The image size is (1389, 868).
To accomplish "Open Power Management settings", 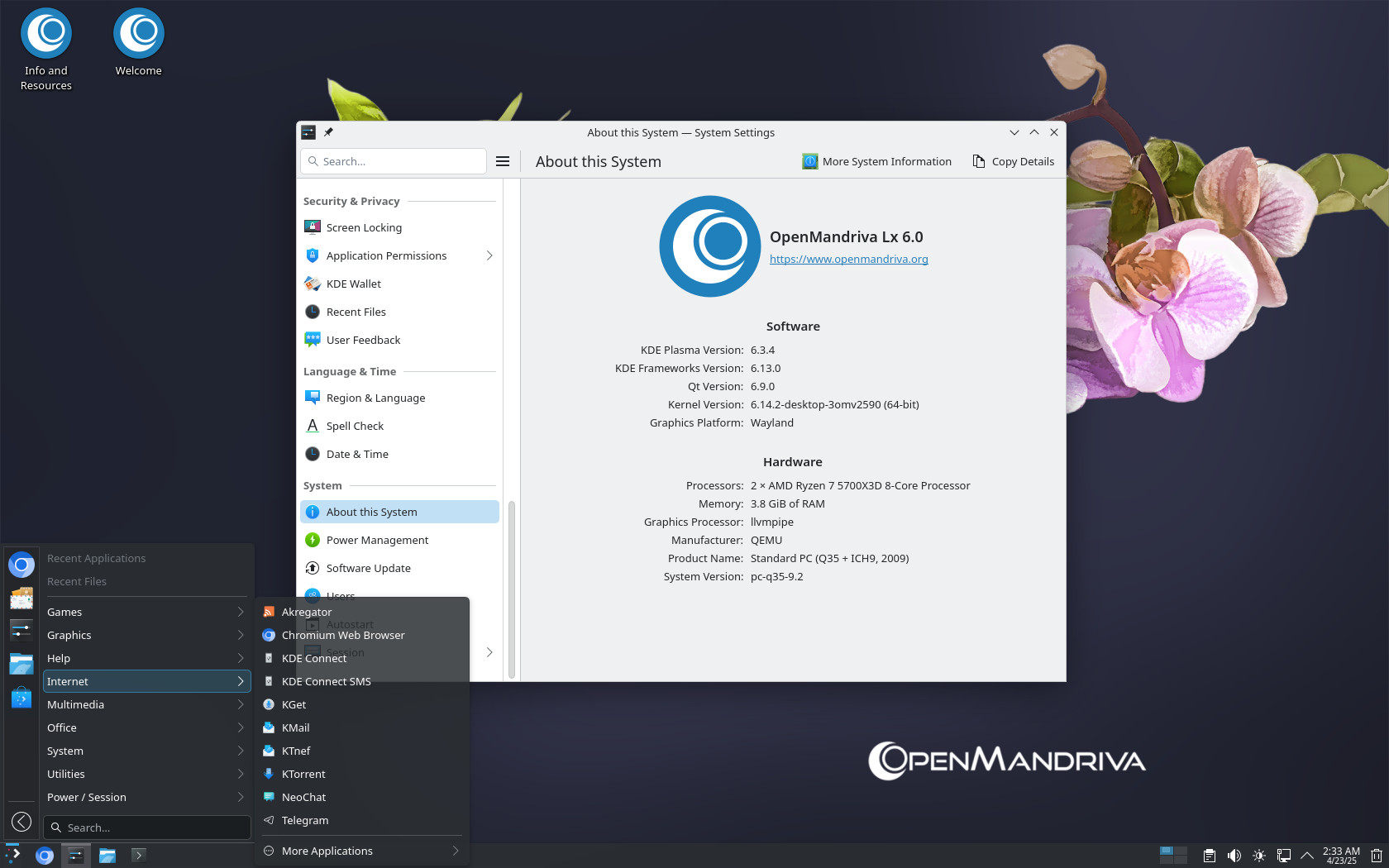I will click(399, 540).
